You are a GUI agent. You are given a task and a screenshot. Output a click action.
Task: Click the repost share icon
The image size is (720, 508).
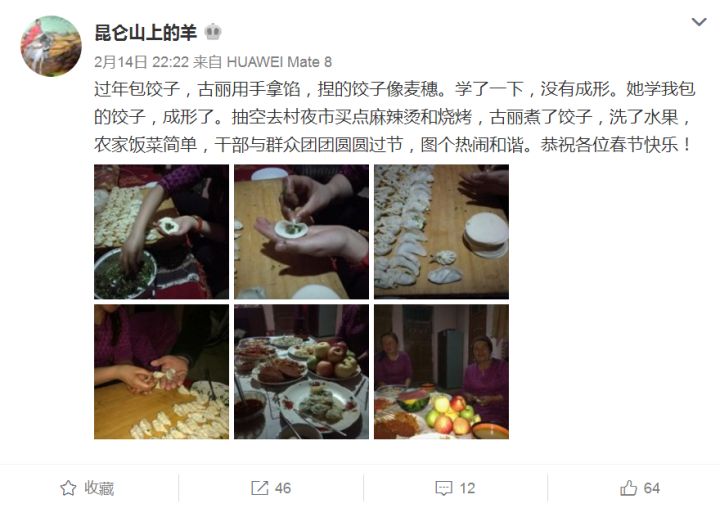pyautogui.click(x=259, y=488)
